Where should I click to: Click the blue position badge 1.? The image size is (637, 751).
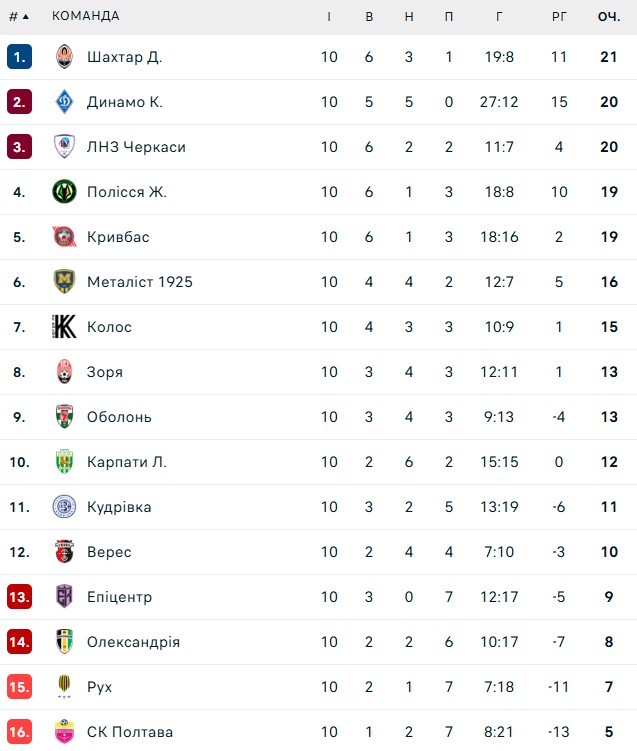(x=19, y=57)
